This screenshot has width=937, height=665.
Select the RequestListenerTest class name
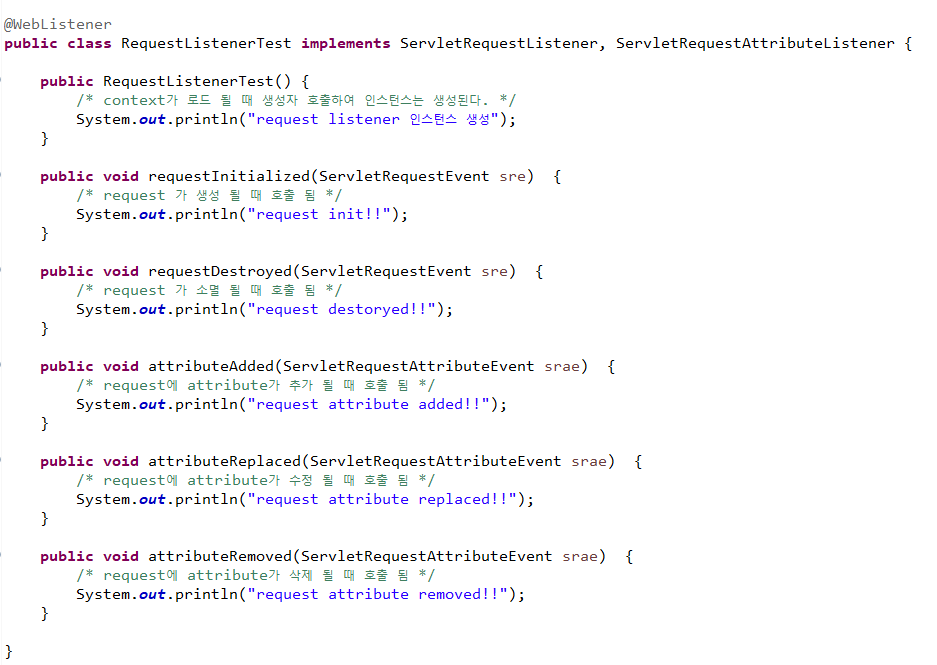pos(206,44)
